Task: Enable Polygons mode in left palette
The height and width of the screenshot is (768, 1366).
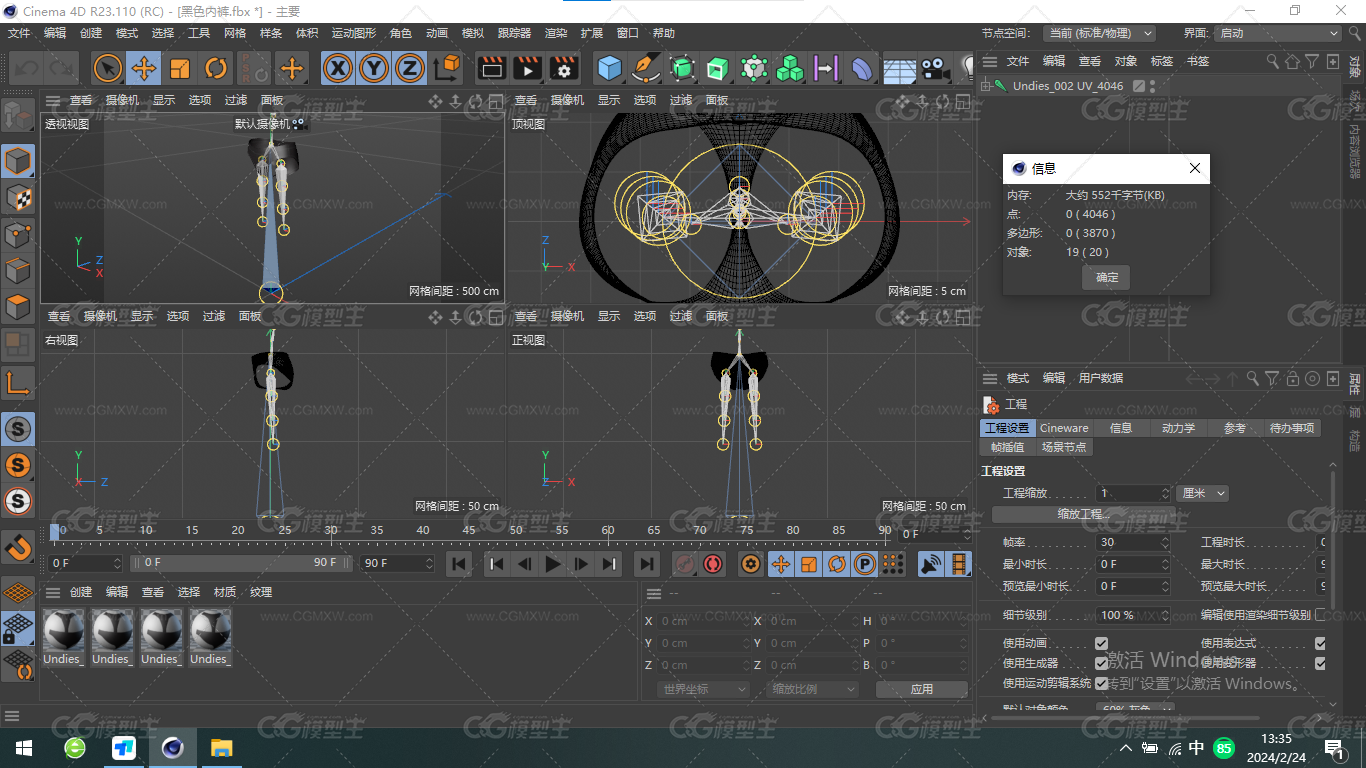Action: point(18,307)
